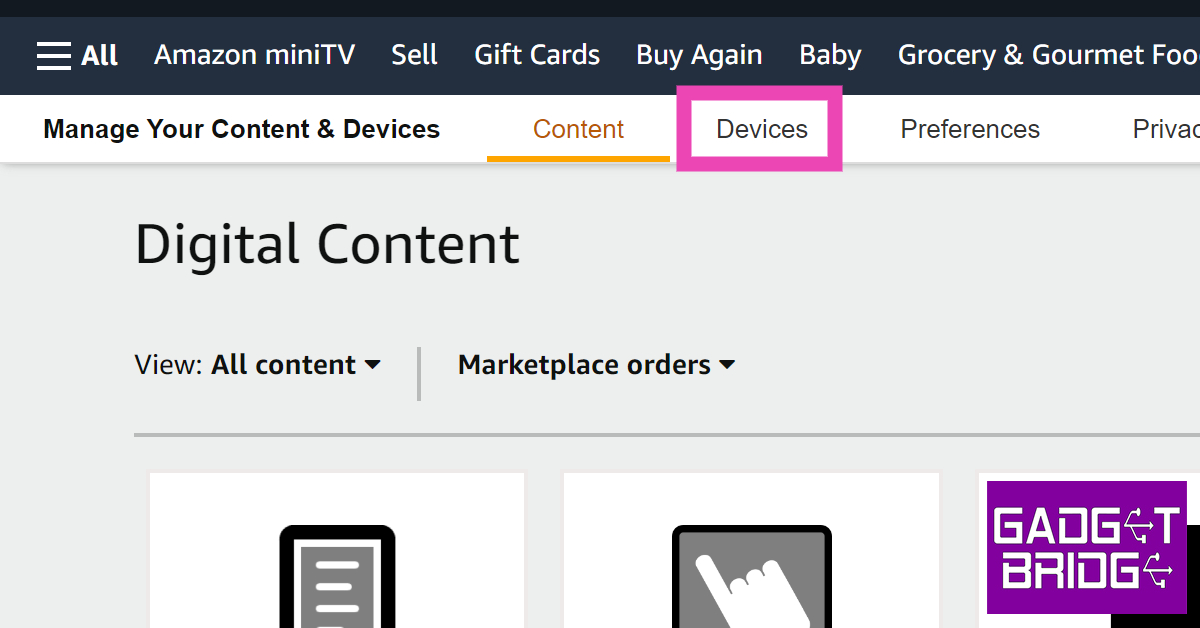
Task: Go to Gift Cards
Action: pyautogui.click(x=537, y=55)
